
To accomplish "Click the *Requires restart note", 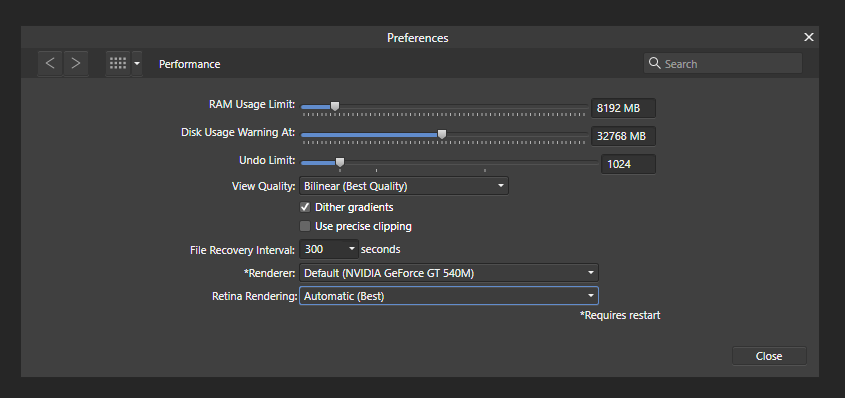I will (620, 315).
